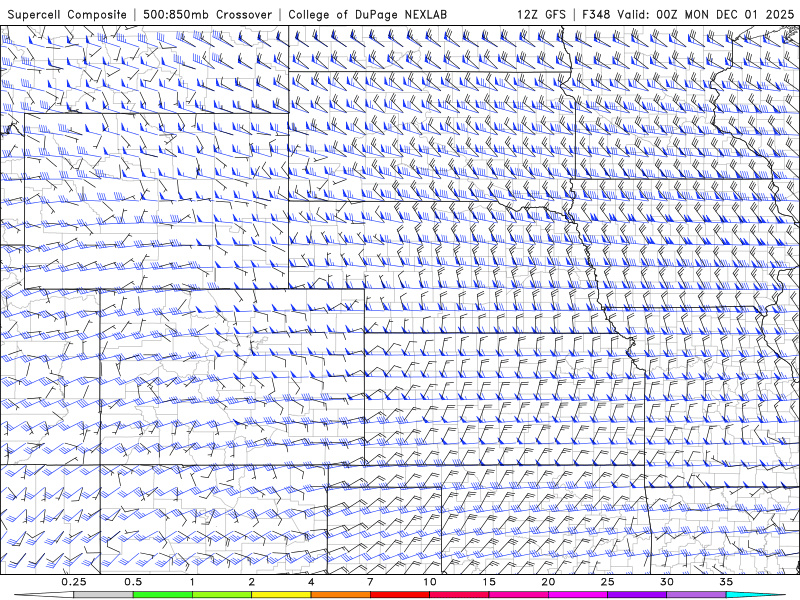The height and width of the screenshot is (600, 800).
Task: Click the magenta 20–25 colorbar segment
Action: pyautogui.click(x=578, y=595)
